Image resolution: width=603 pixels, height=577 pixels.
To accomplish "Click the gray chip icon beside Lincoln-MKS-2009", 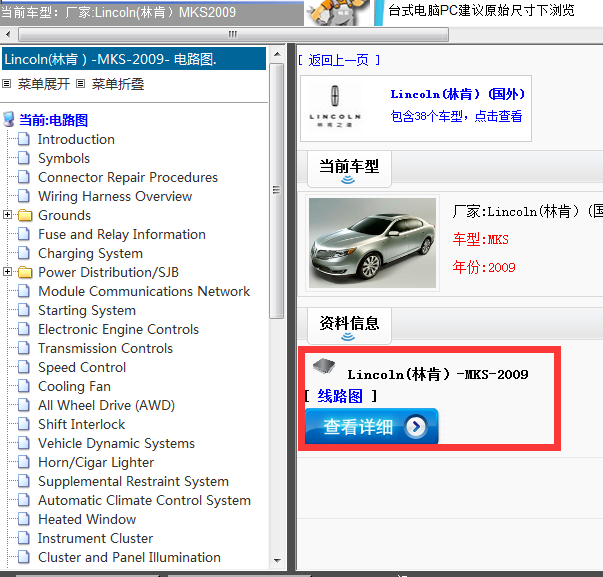I will point(324,366).
